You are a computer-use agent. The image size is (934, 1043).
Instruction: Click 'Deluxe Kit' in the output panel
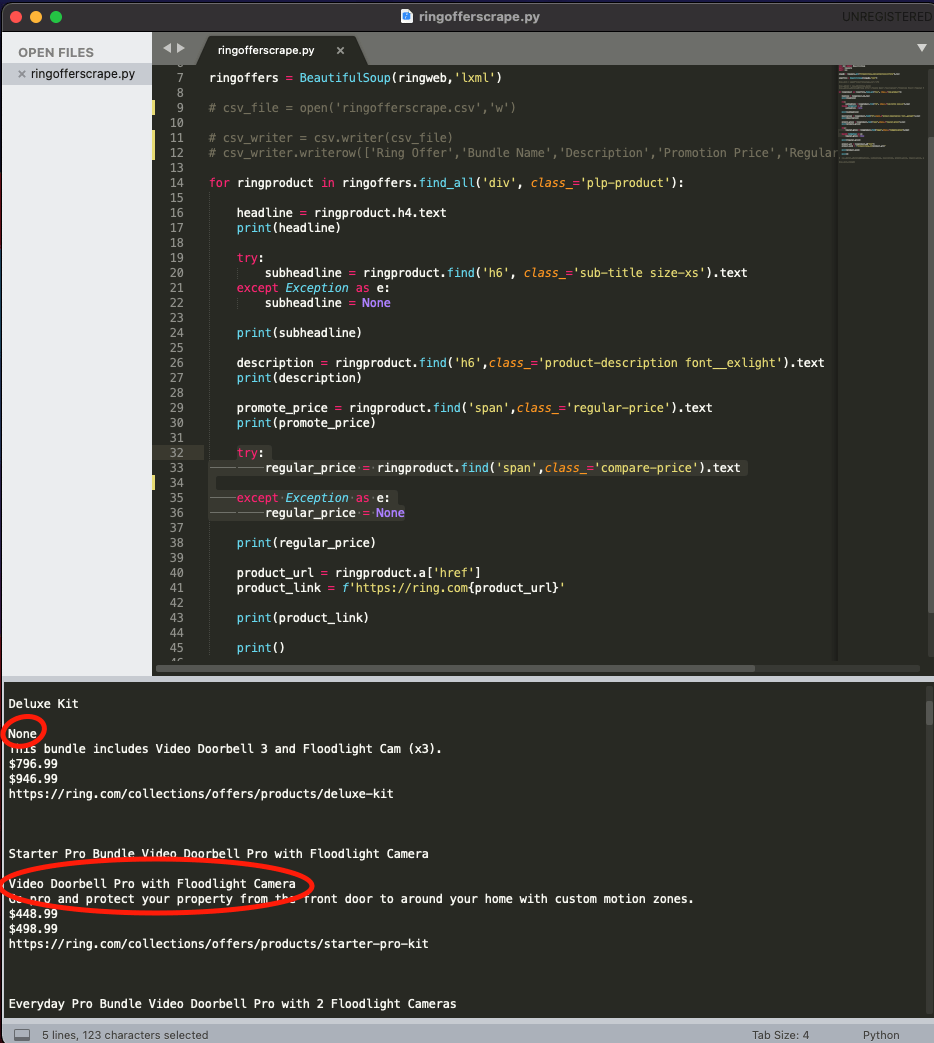coord(43,704)
